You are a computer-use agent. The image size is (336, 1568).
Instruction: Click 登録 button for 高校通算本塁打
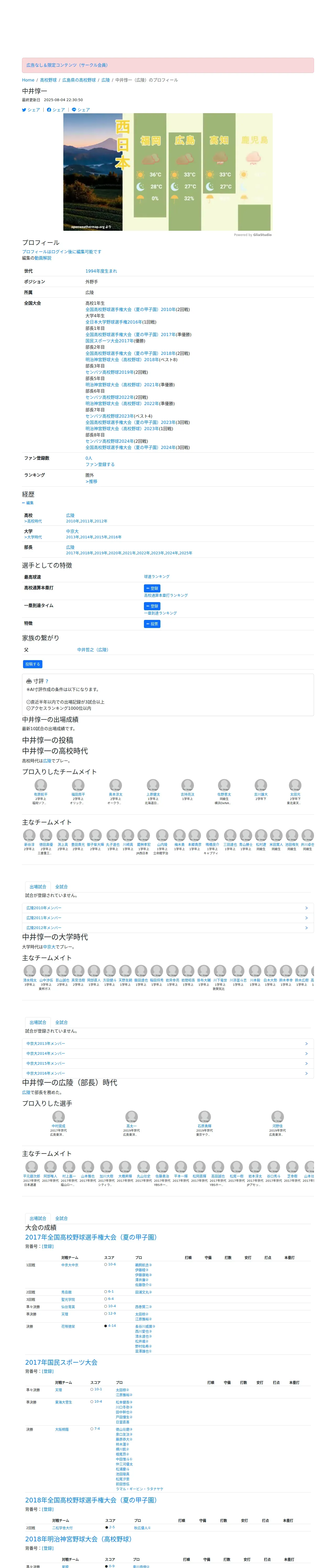pyautogui.click(x=152, y=589)
